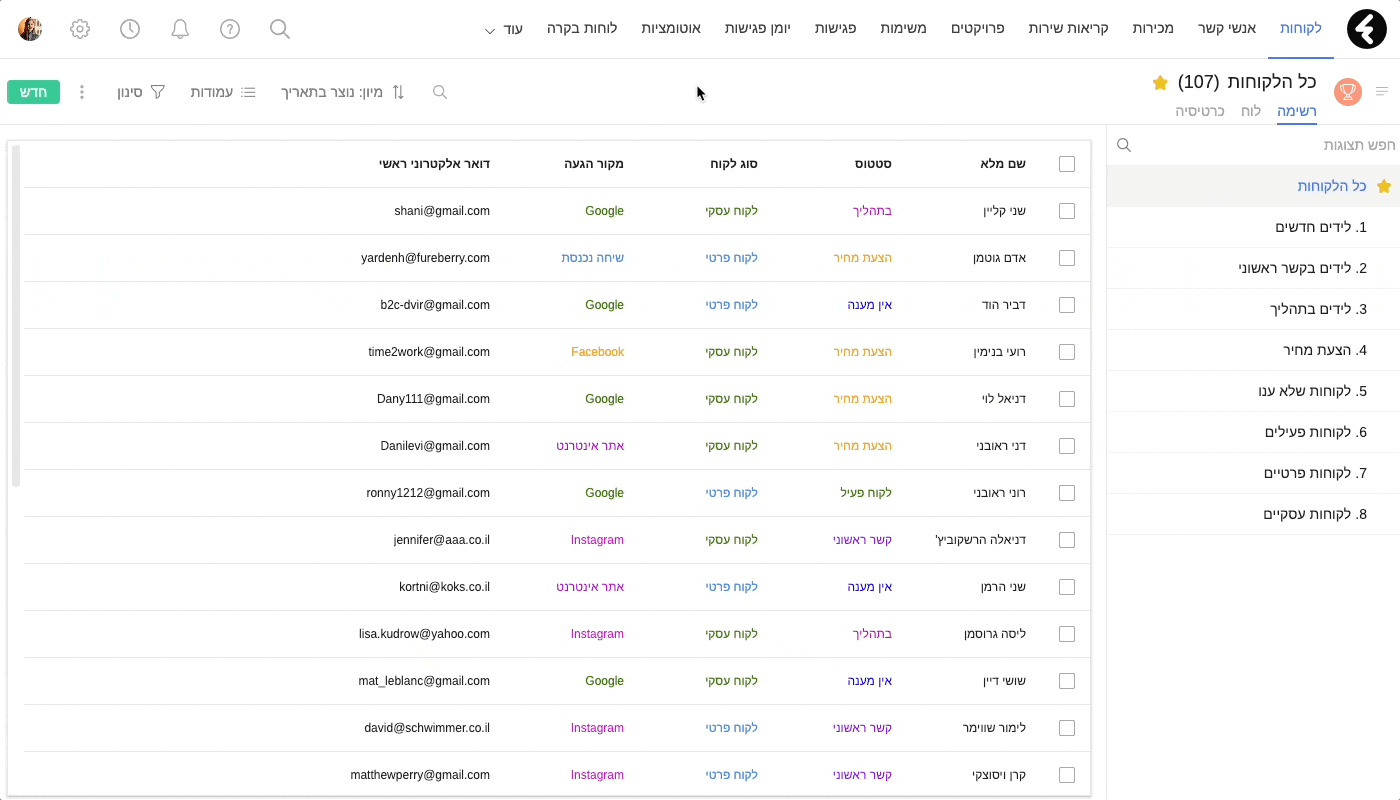Toggle the select-all checkbox in header
This screenshot has height=800, width=1400.
[x=1067, y=164]
